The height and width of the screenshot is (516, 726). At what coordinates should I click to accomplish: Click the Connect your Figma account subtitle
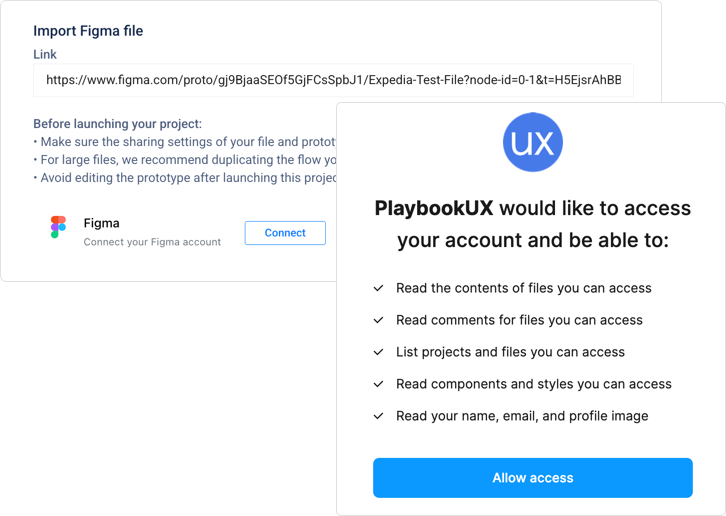[152, 242]
